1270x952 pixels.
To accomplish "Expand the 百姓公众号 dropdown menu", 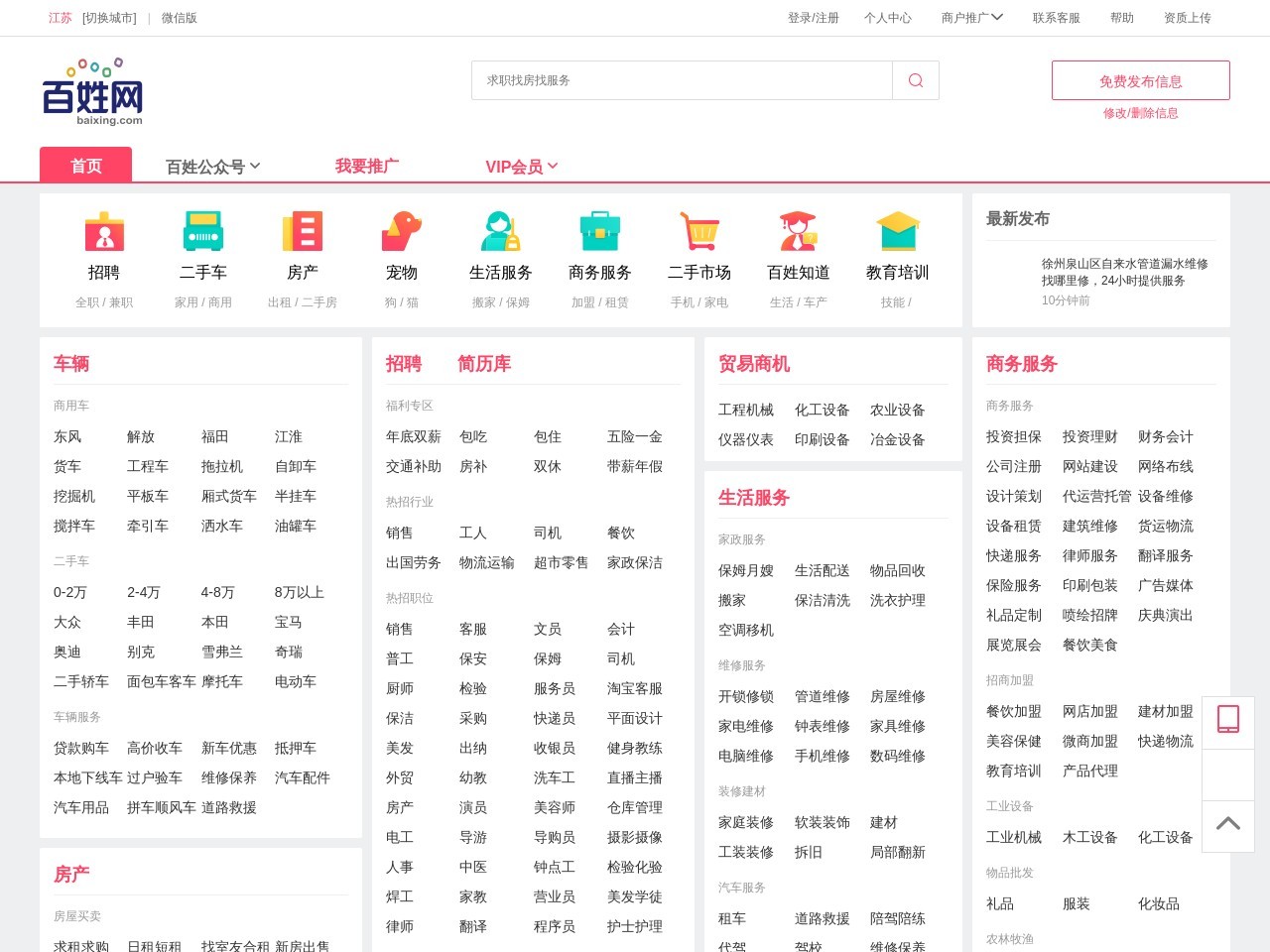I will click(x=212, y=167).
